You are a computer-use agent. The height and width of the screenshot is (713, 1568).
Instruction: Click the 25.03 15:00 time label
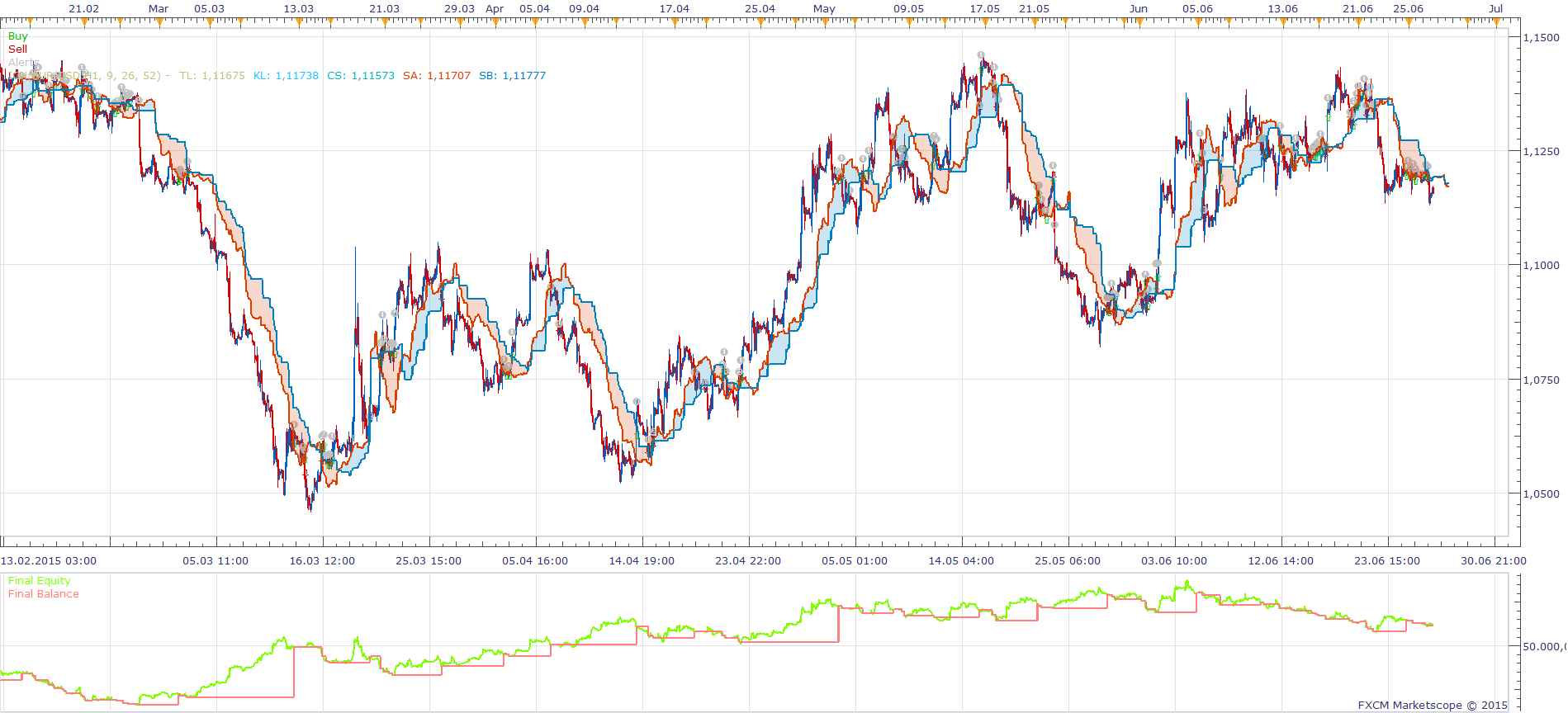(429, 561)
